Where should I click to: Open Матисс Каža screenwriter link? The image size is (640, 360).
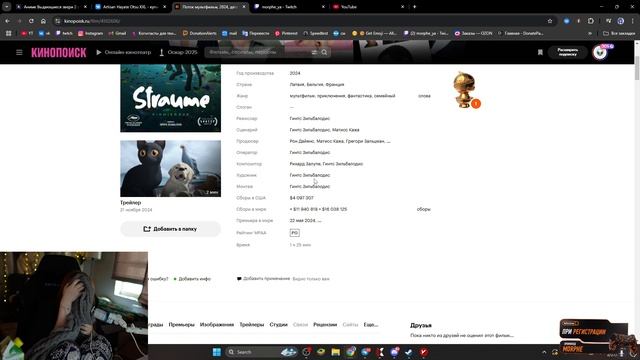tap(346, 130)
